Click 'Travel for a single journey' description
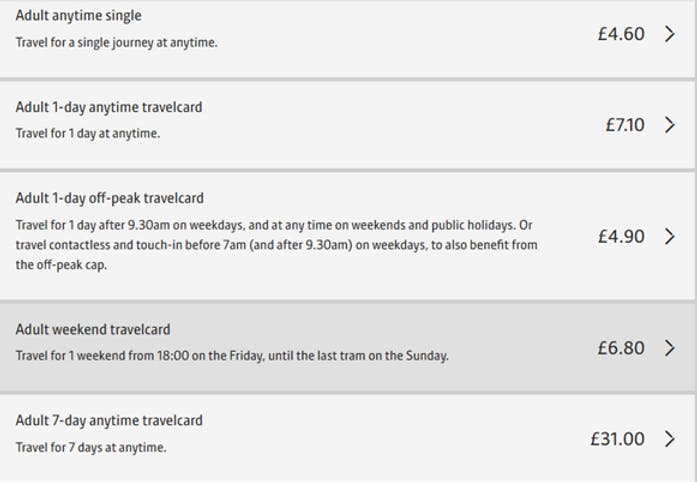Viewport: 697px width, 482px height. pos(116,43)
